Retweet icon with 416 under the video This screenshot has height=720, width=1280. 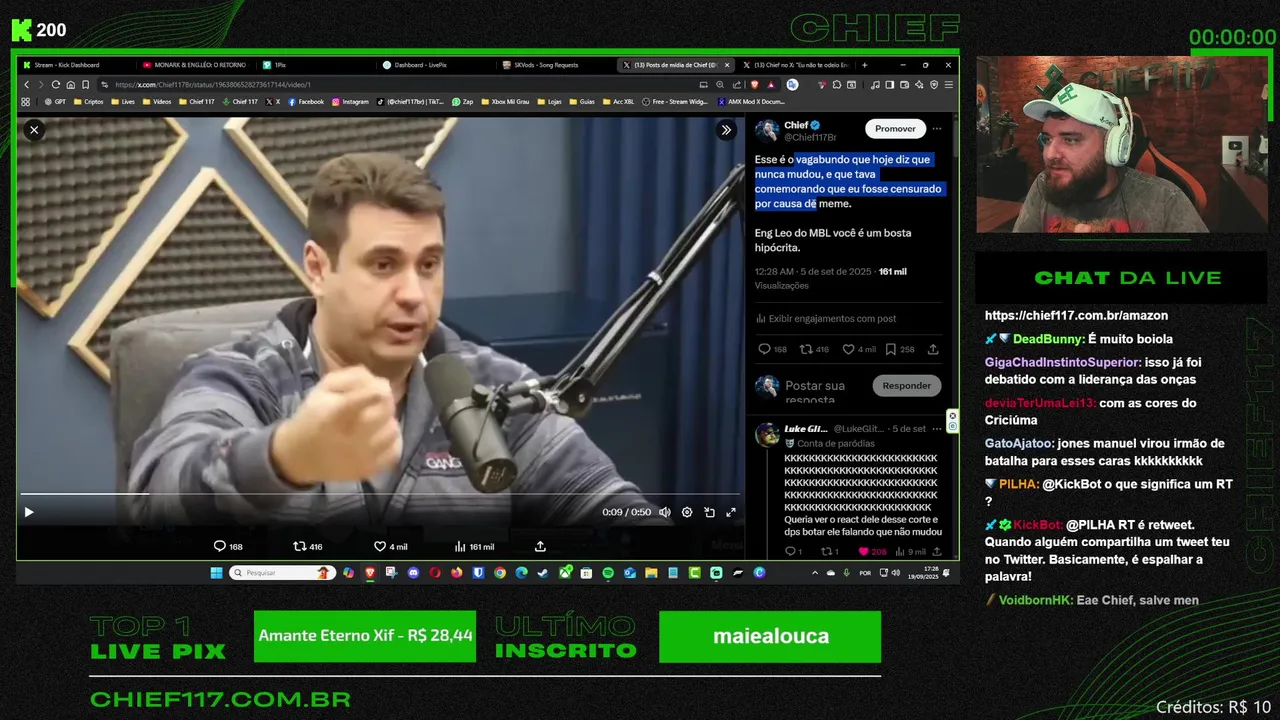[x=307, y=546]
